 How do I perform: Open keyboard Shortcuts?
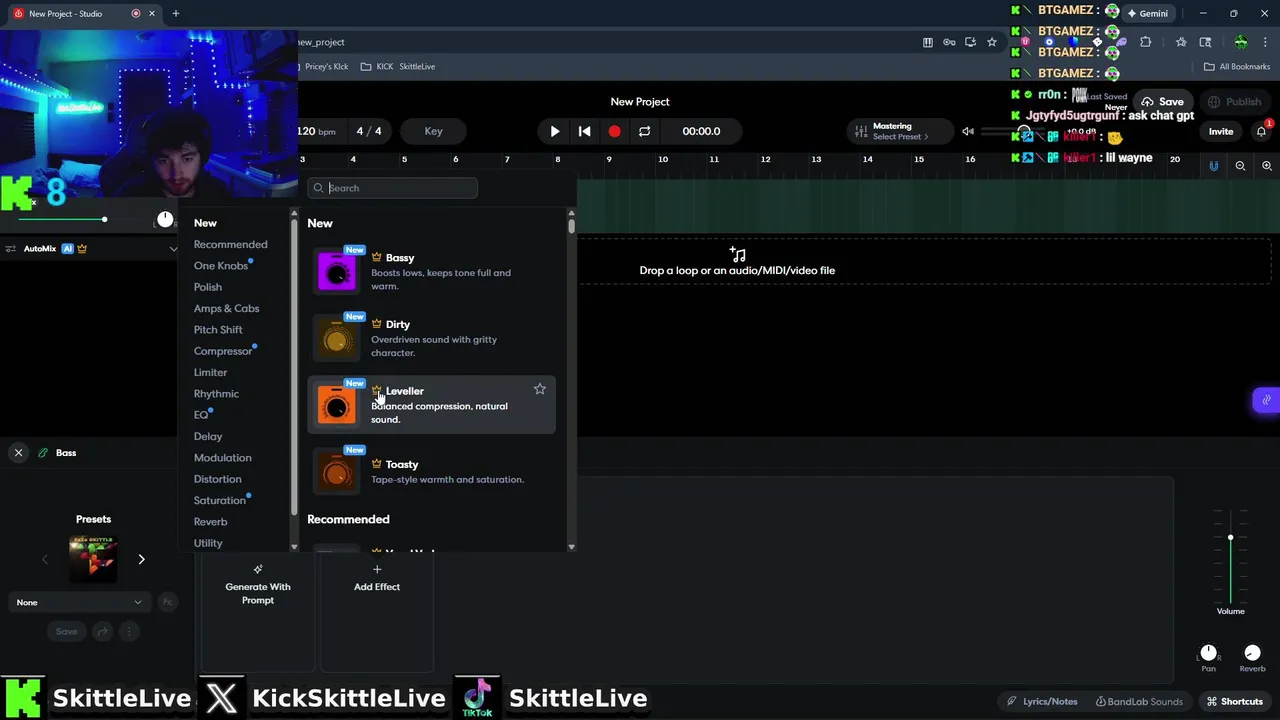click(1235, 702)
